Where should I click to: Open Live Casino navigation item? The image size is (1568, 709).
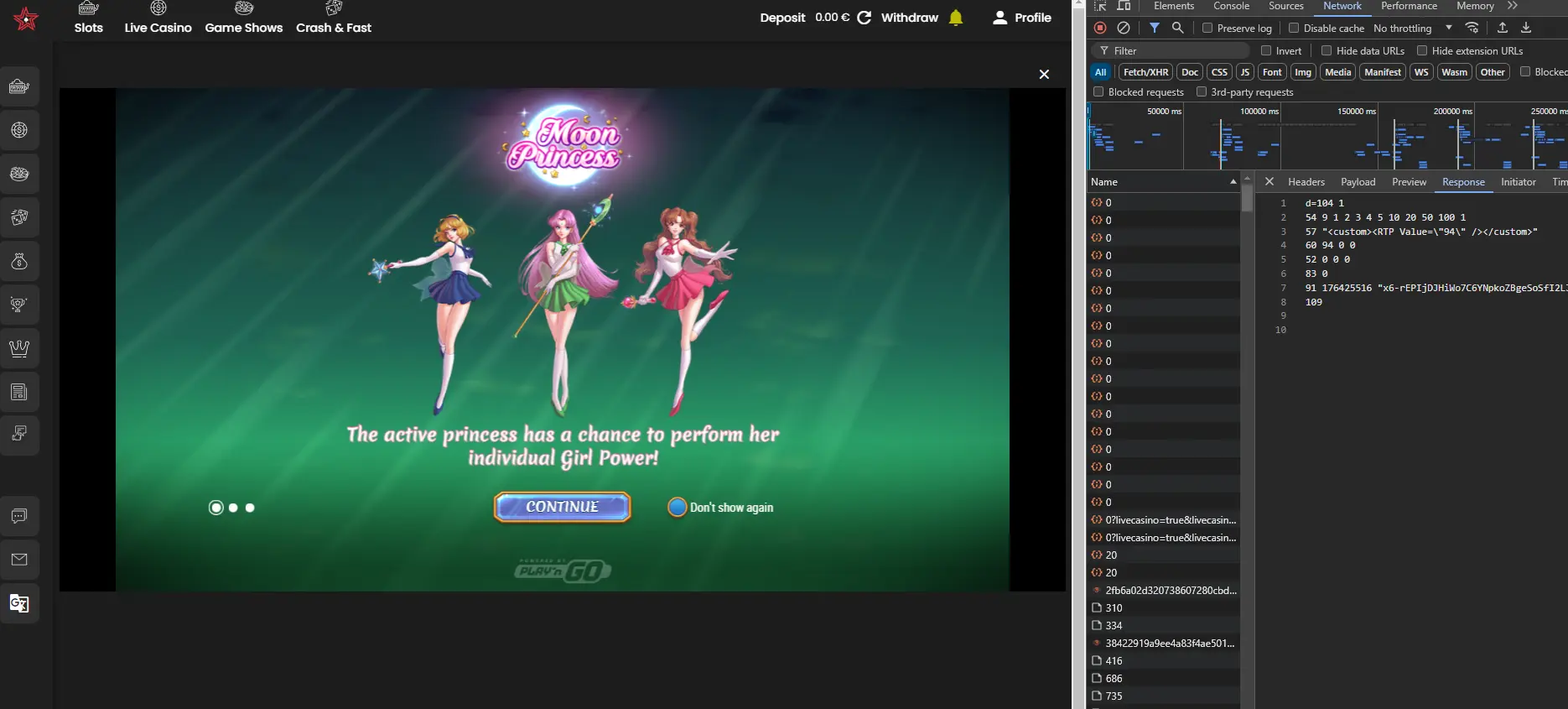tap(158, 18)
